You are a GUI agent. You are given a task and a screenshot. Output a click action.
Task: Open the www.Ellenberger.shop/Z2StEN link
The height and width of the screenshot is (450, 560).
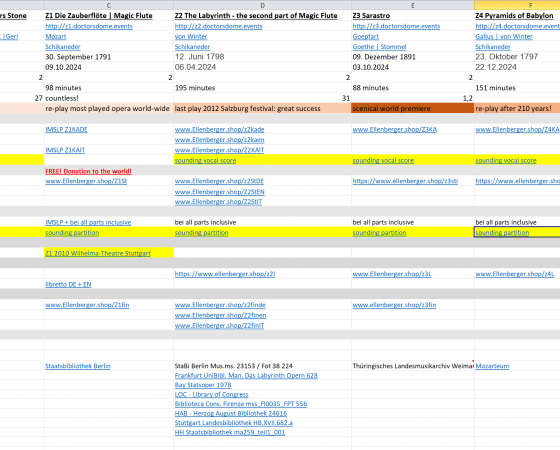point(220,192)
